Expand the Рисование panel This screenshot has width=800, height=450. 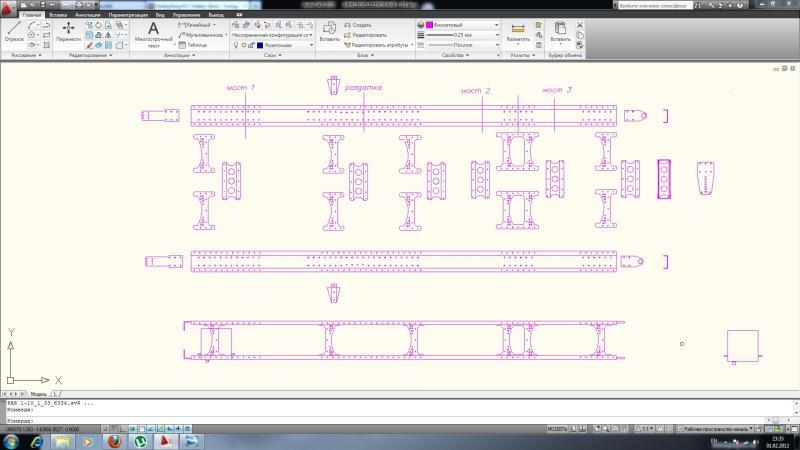[x=26, y=55]
